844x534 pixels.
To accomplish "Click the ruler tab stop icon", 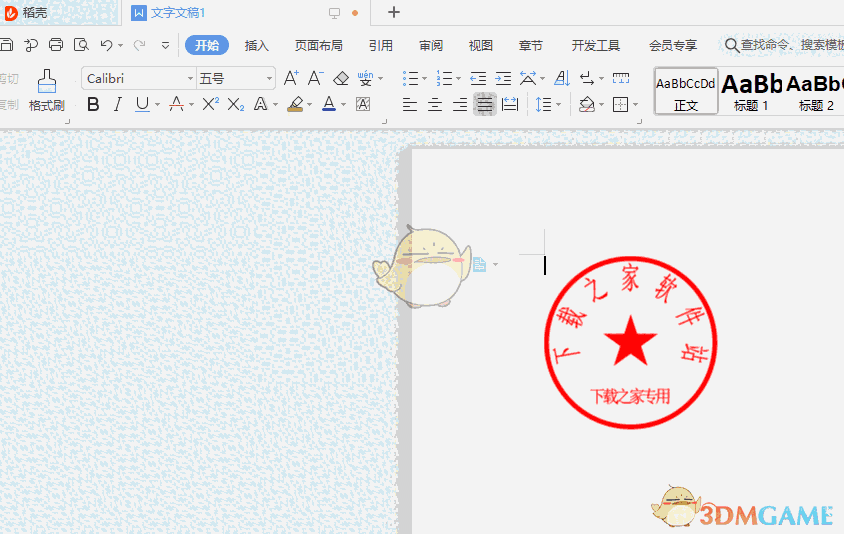I will point(621,79).
